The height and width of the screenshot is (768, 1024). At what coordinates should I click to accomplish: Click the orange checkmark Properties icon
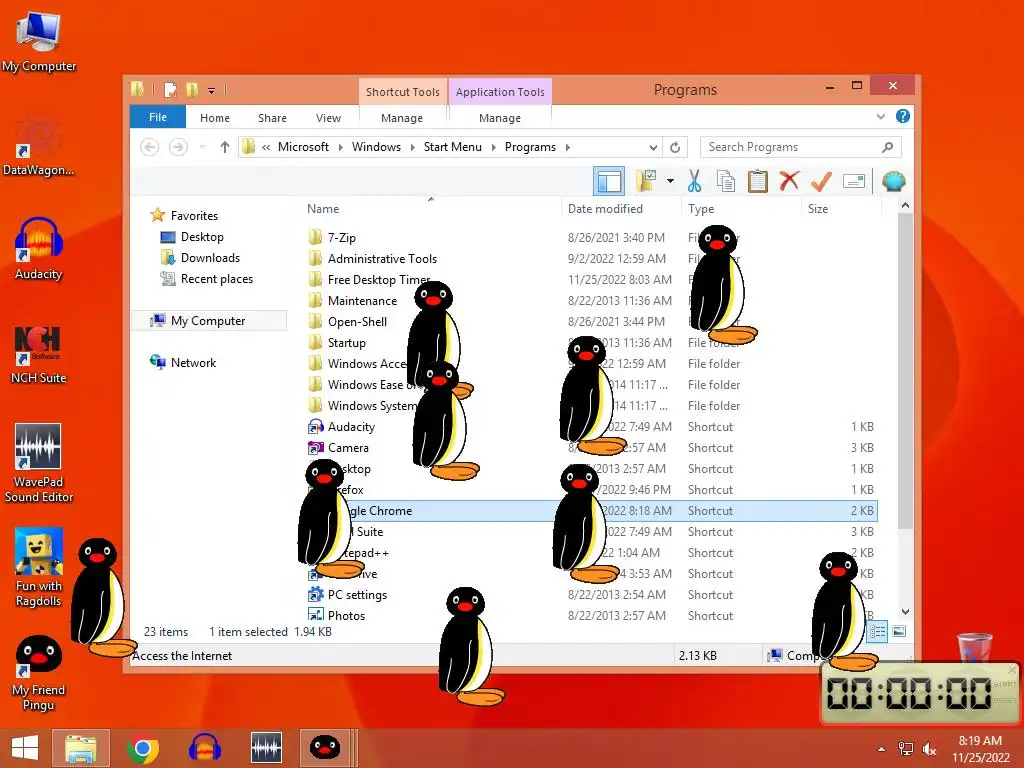coord(821,181)
